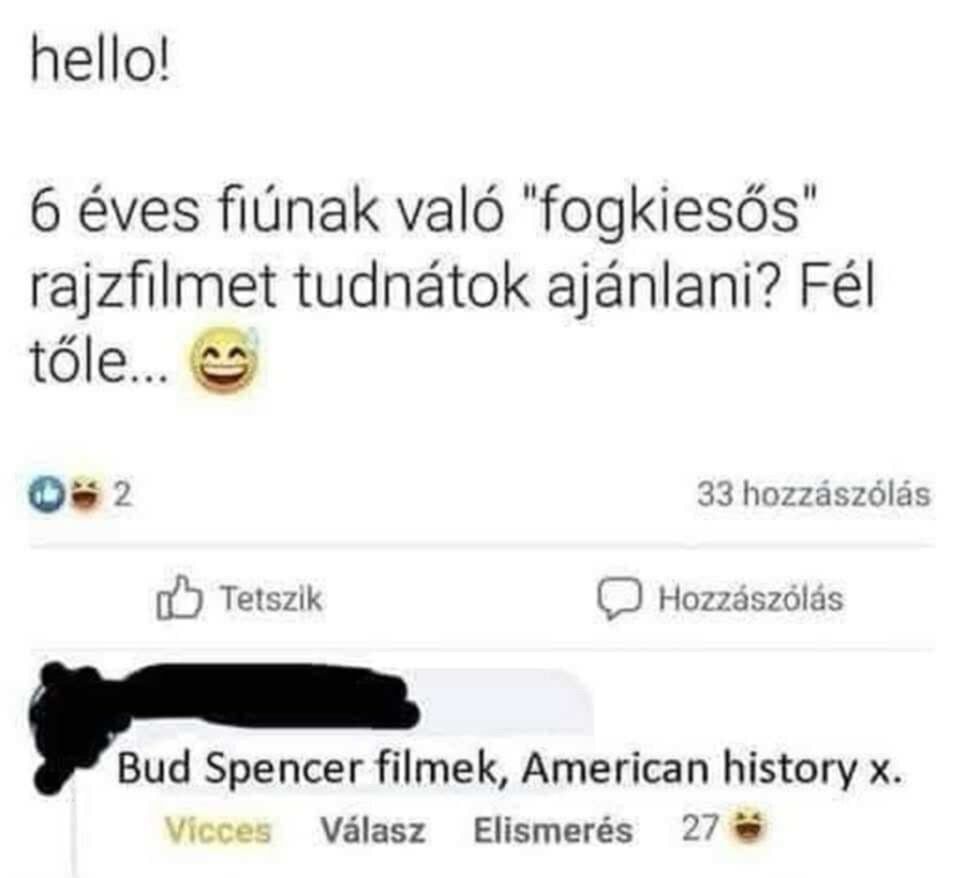Open the 27 reactions count on the comment

[700, 829]
